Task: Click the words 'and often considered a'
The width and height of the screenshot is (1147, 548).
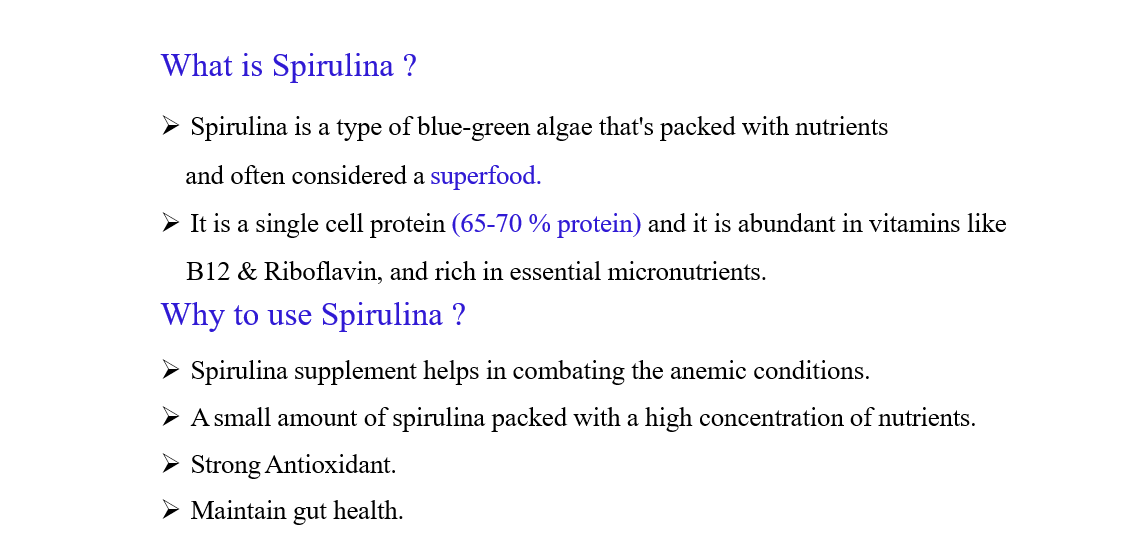Action: coord(305,176)
